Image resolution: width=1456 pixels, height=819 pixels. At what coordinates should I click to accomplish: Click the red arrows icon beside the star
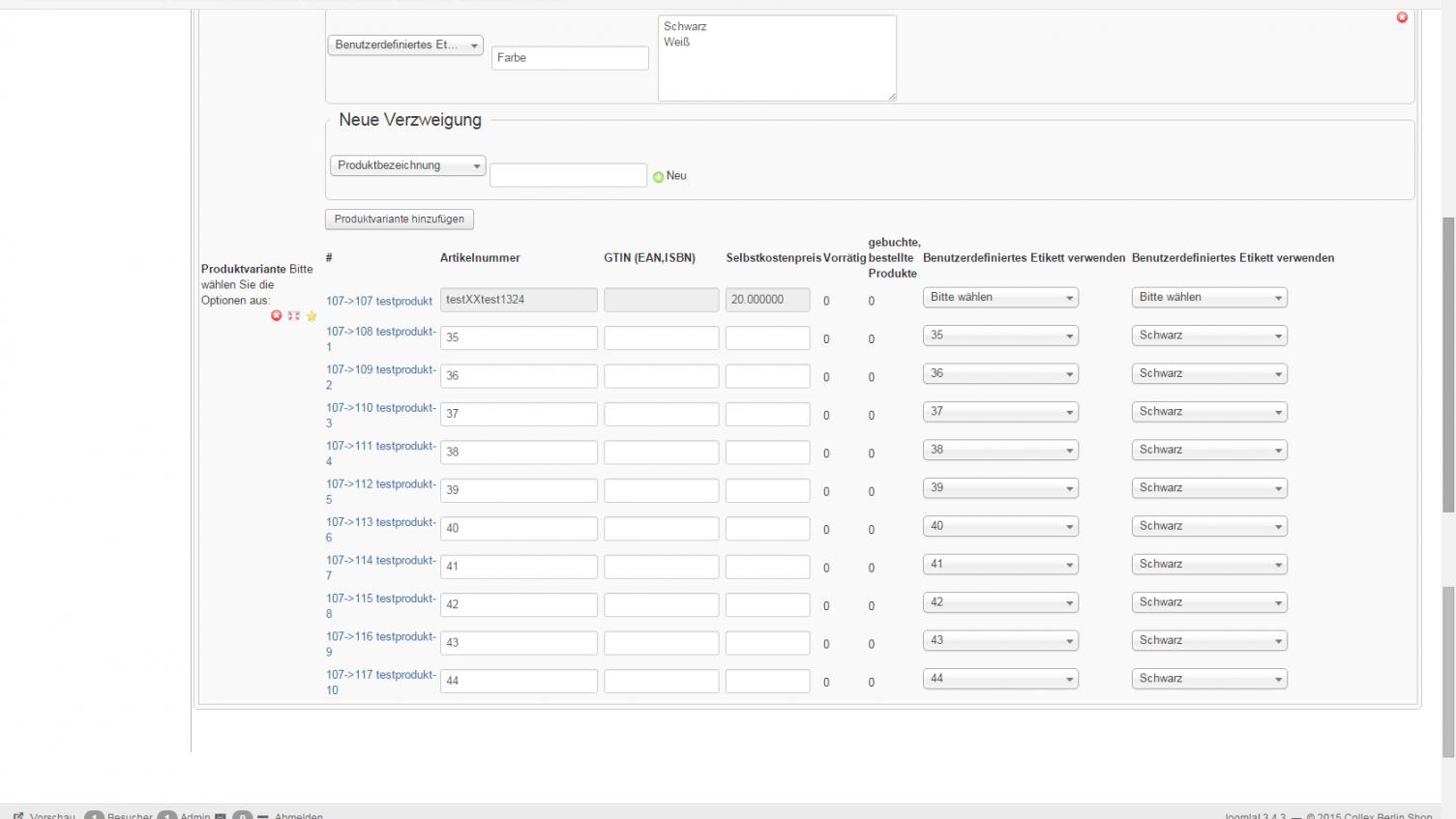(x=294, y=316)
